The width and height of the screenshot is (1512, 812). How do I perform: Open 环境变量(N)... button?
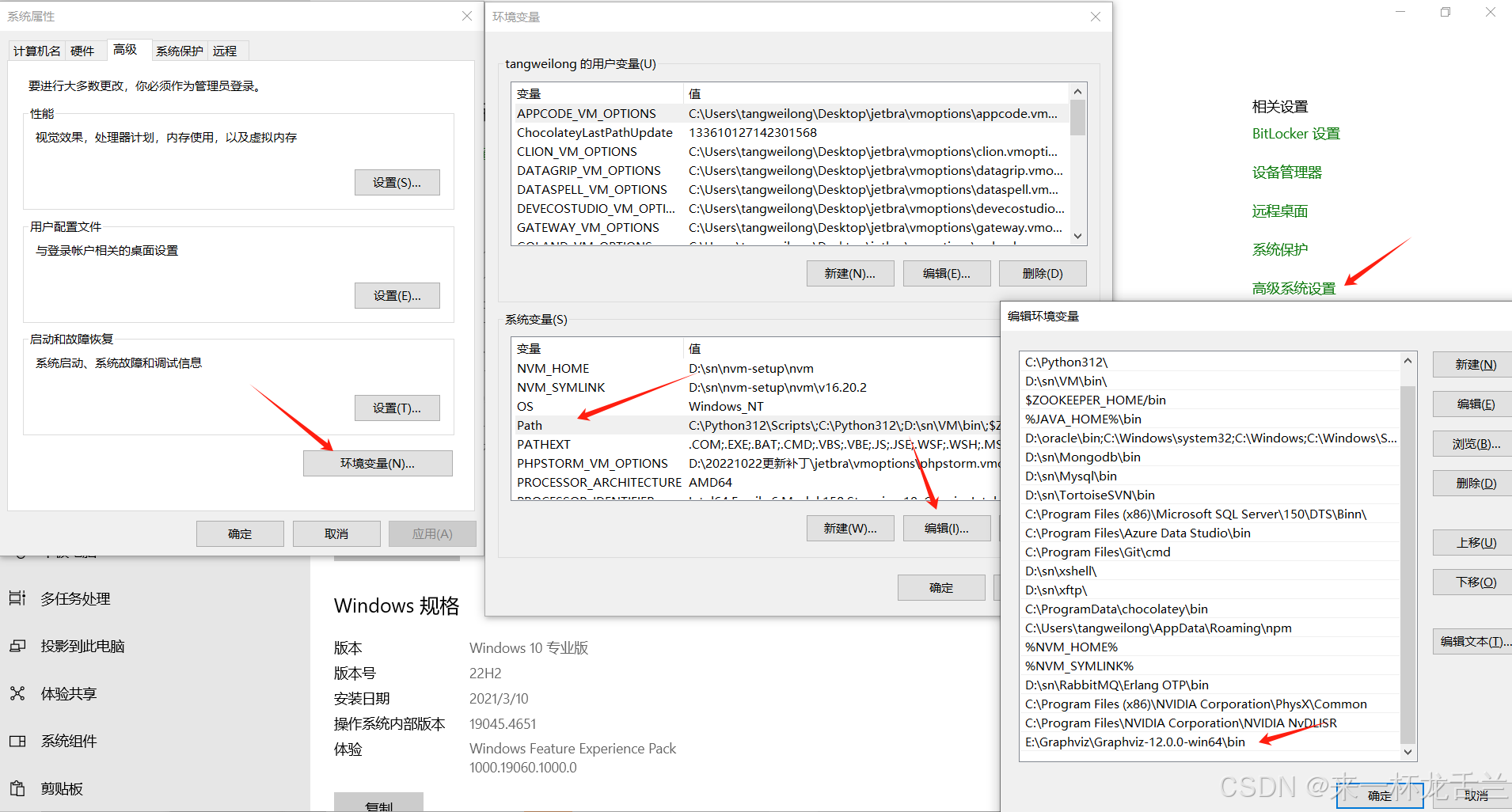pyautogui.click(x=378, y=463)
